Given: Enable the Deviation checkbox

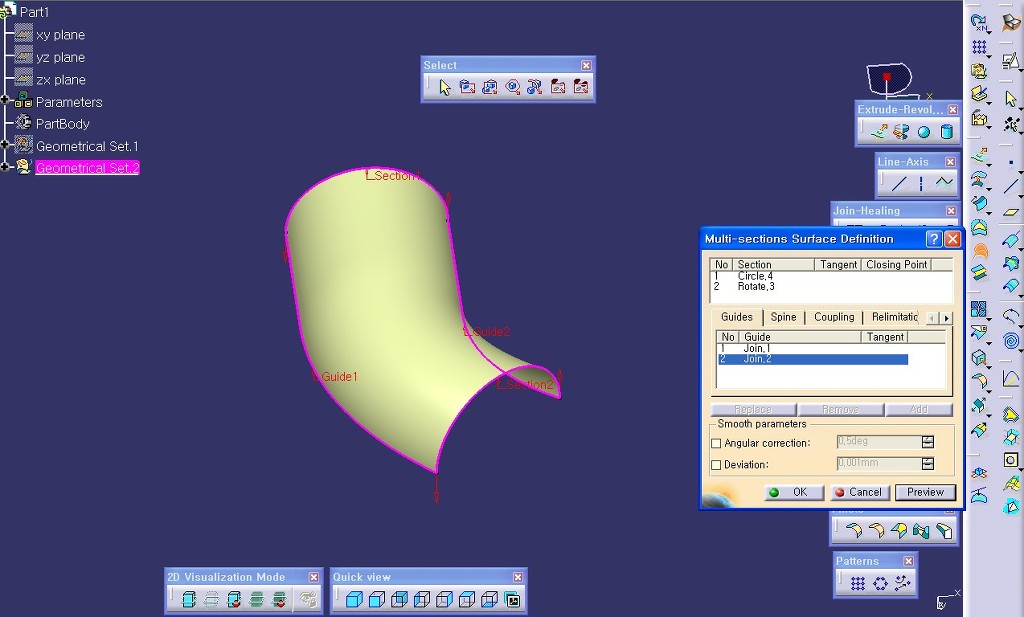Looking at the screenshot, I should point(715,465).
